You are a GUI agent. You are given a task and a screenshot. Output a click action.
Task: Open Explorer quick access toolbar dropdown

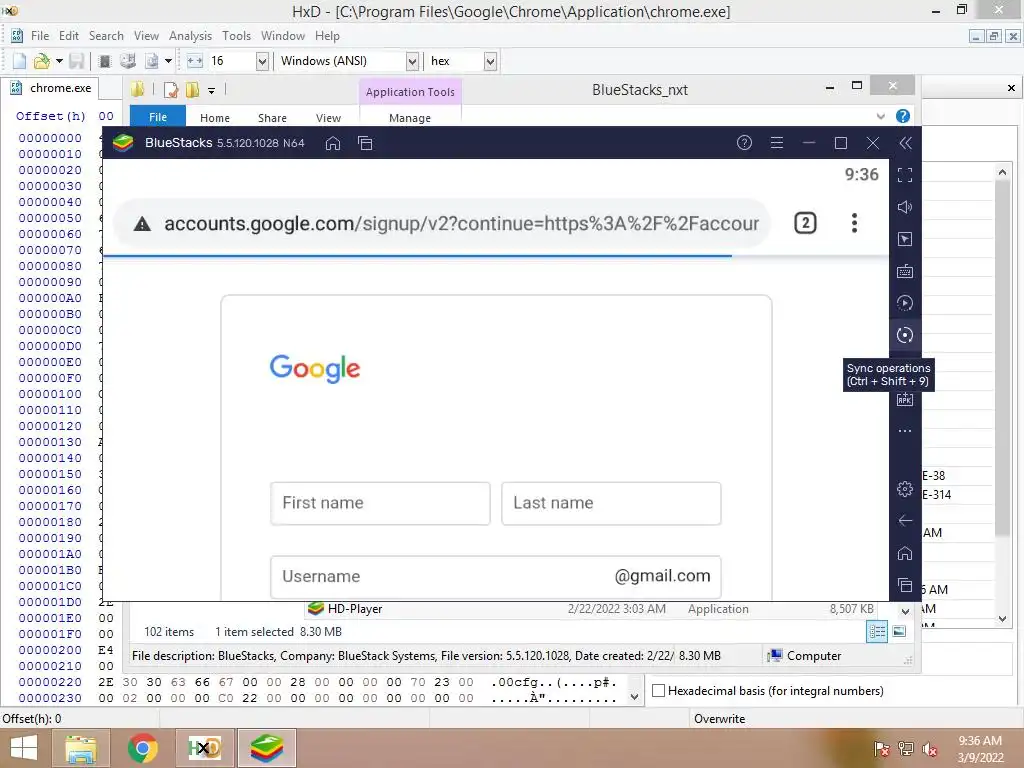212,91
